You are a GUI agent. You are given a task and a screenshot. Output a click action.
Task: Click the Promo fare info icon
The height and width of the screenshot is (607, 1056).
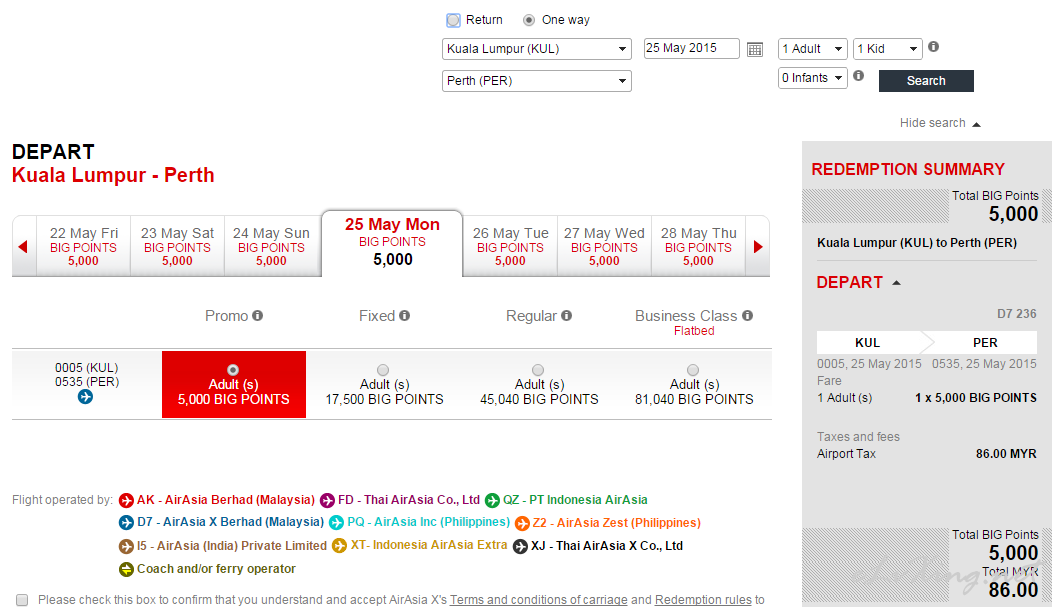(x=257, y=315)
